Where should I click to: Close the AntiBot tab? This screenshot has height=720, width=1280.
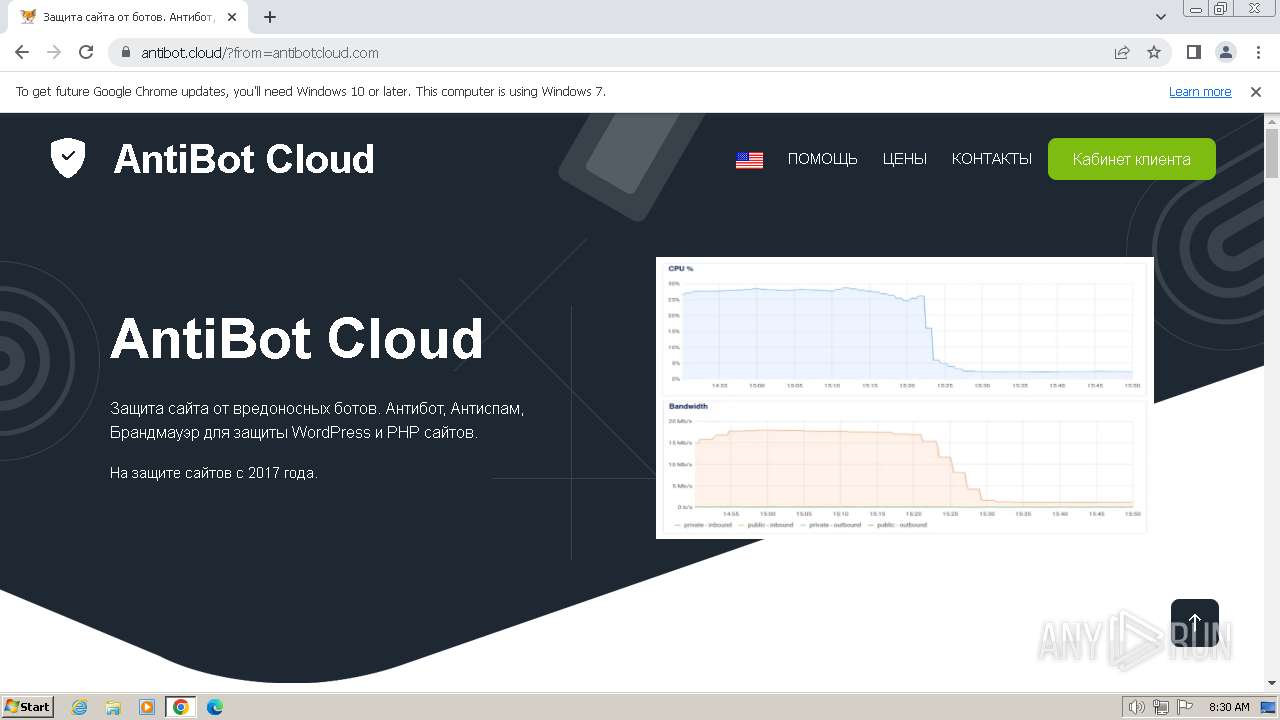coord(232,17)
